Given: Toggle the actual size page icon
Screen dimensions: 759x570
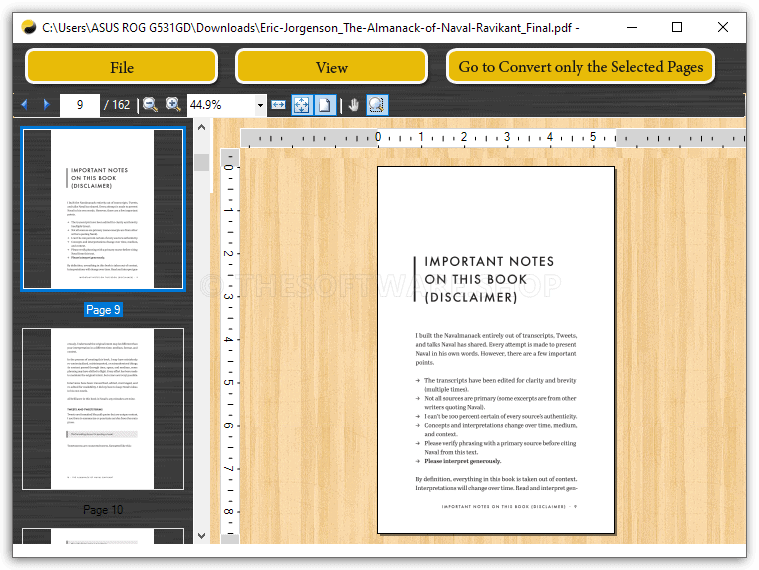Looking at the screenshot, I should [325, 105].
